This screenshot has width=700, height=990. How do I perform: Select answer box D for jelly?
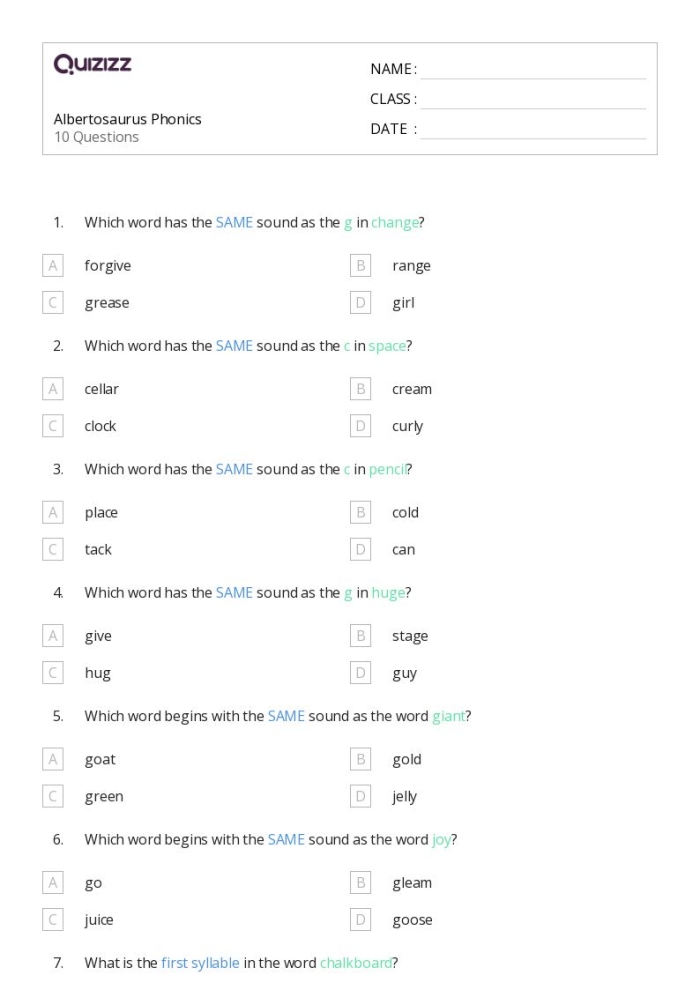pos(361,797)
